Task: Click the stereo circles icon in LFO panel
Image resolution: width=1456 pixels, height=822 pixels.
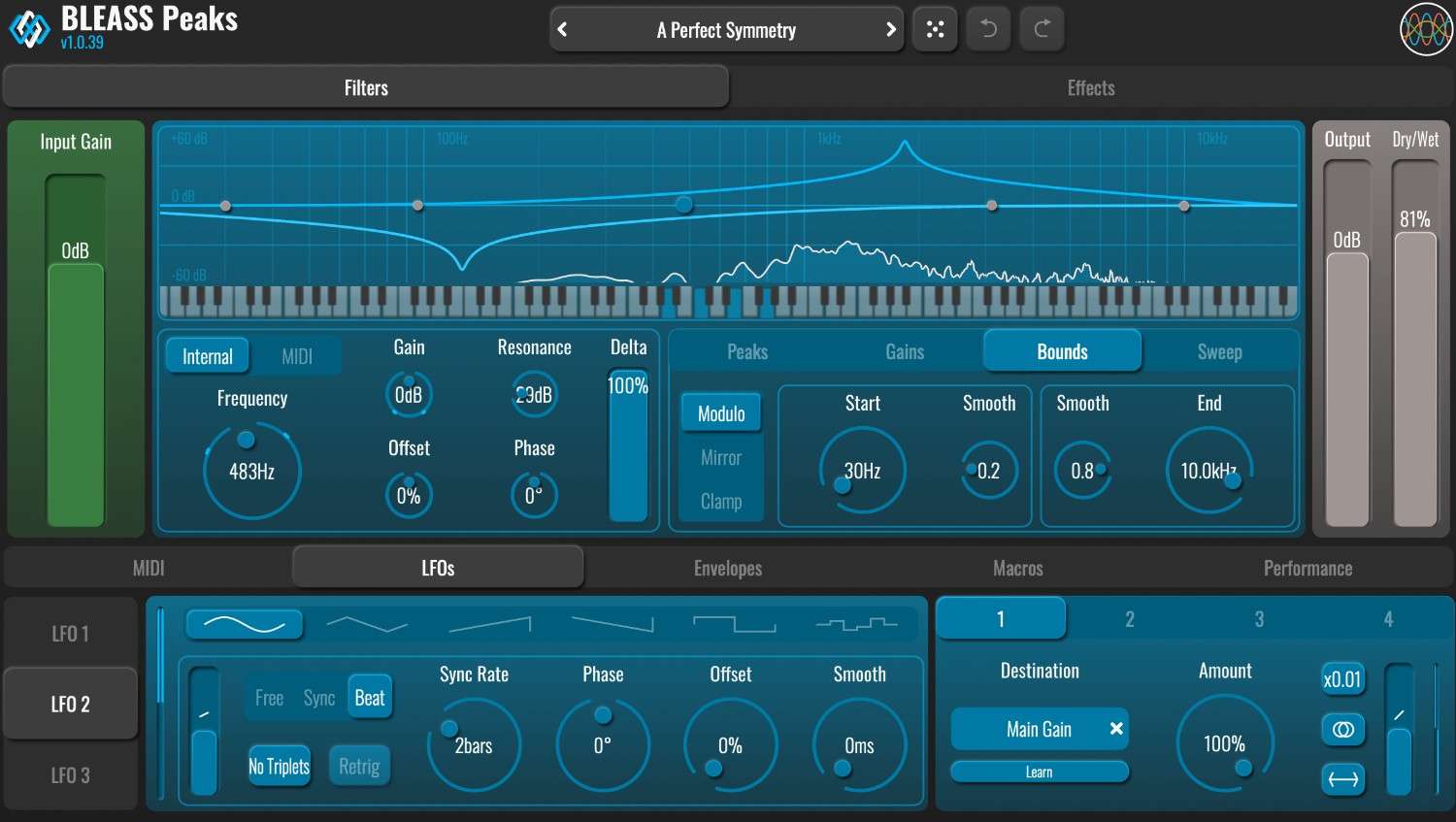Action: click(1343, 729)
